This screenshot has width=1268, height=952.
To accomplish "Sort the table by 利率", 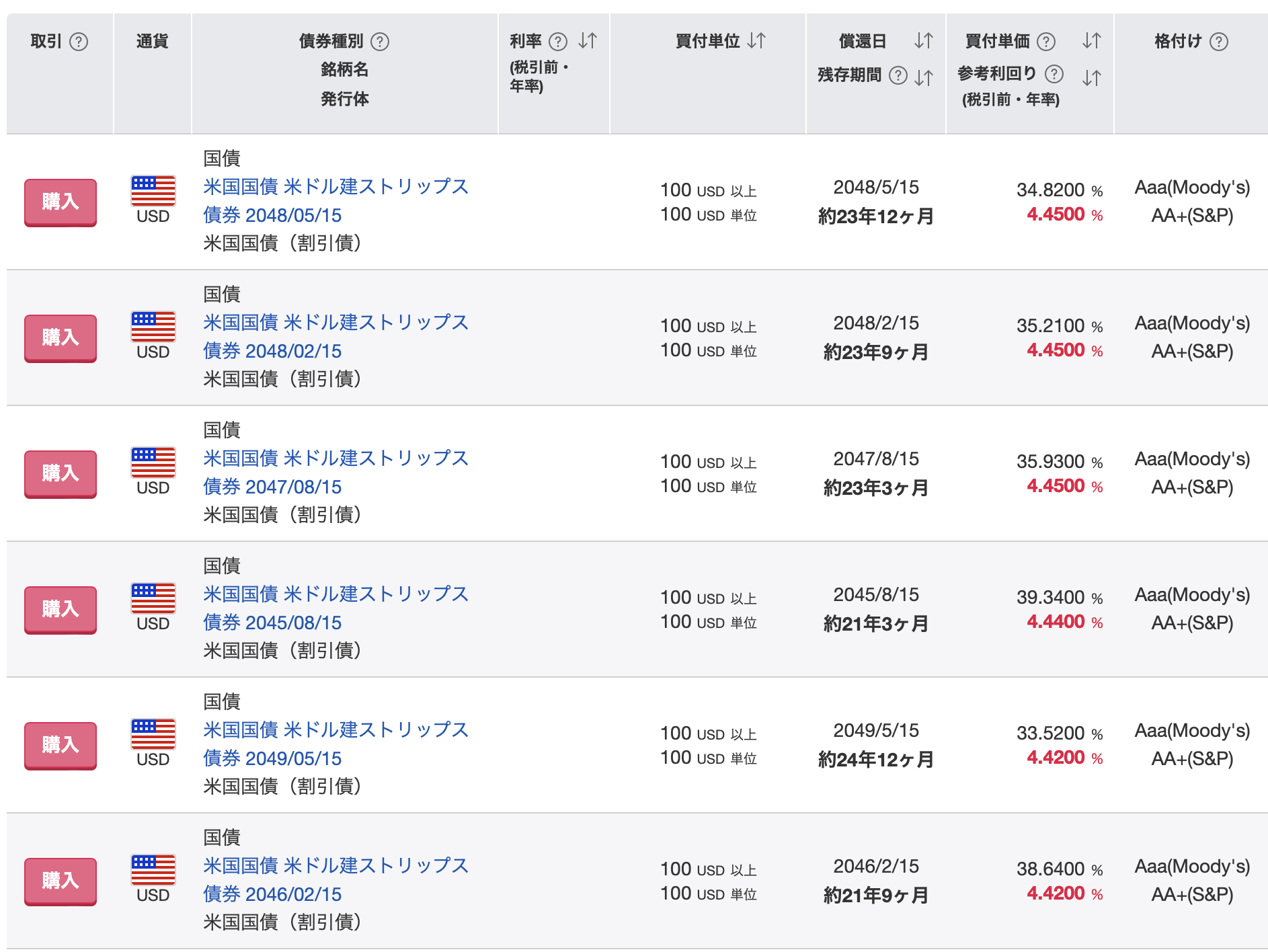I will pos(587,41).
